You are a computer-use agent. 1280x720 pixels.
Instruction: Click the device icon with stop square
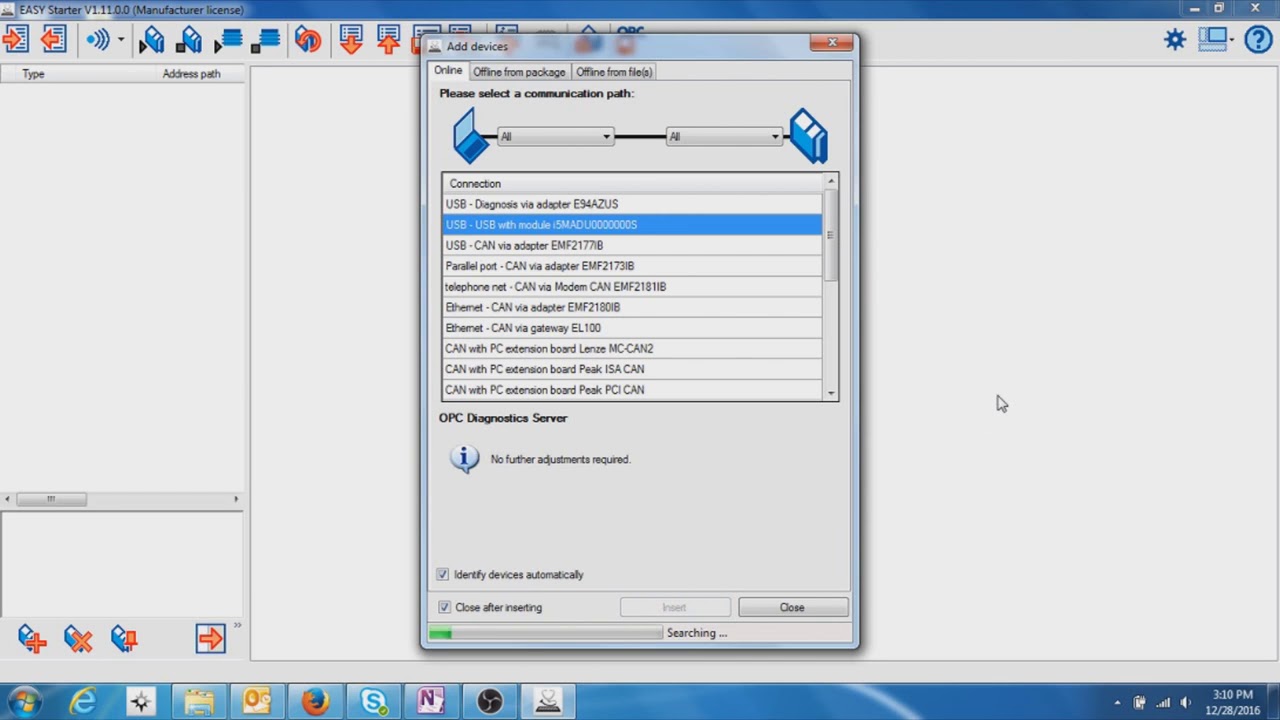[189, 40]
